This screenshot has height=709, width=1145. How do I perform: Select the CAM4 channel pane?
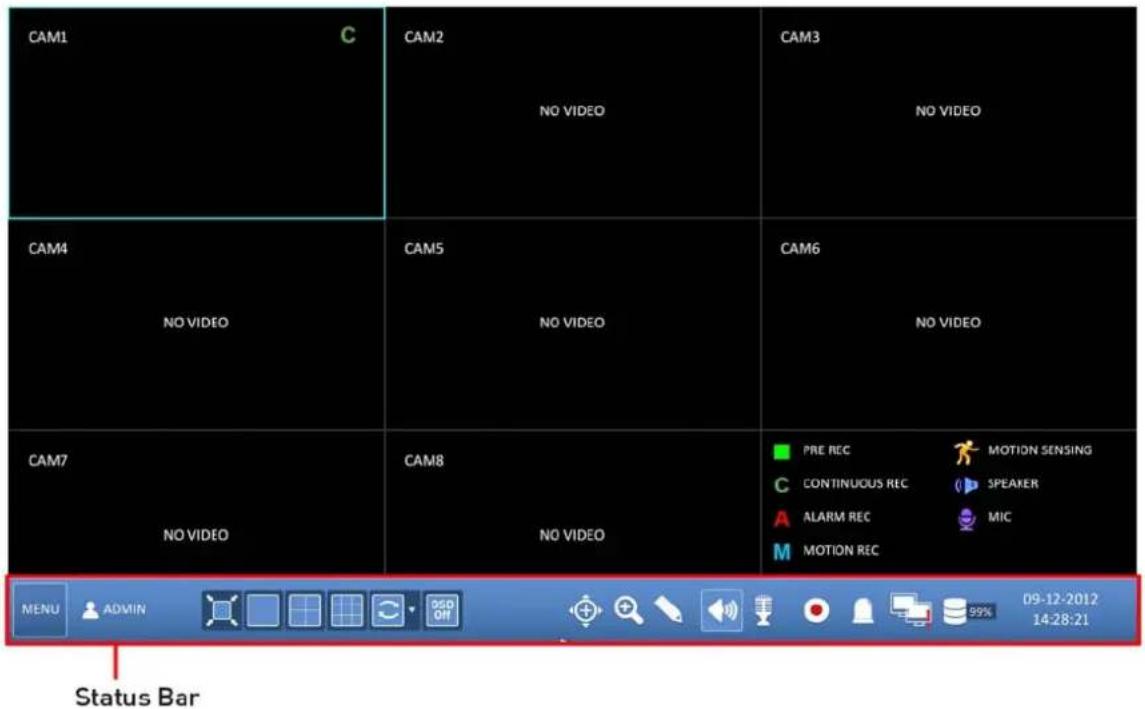coord(196,324)
